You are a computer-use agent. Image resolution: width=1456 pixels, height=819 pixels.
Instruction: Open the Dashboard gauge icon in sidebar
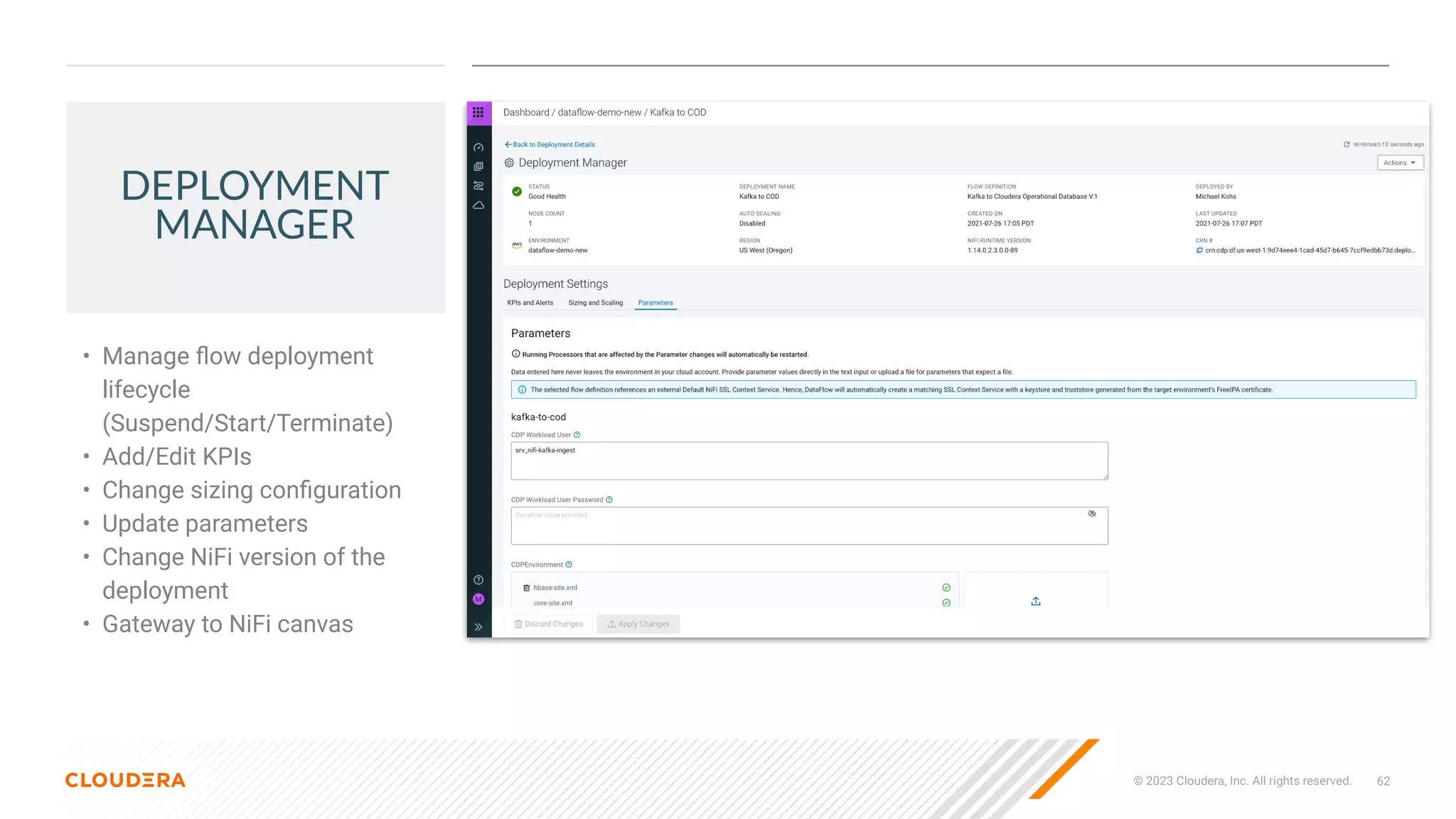coord(478,148)
